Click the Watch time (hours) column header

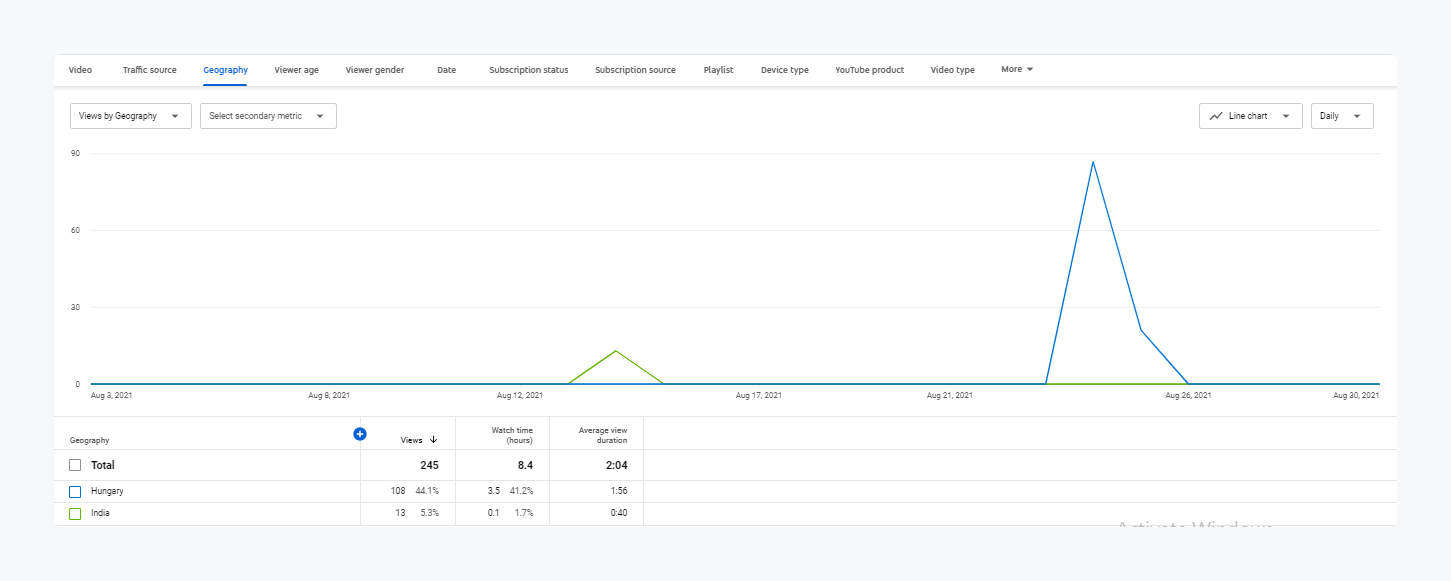coord(511,435)
